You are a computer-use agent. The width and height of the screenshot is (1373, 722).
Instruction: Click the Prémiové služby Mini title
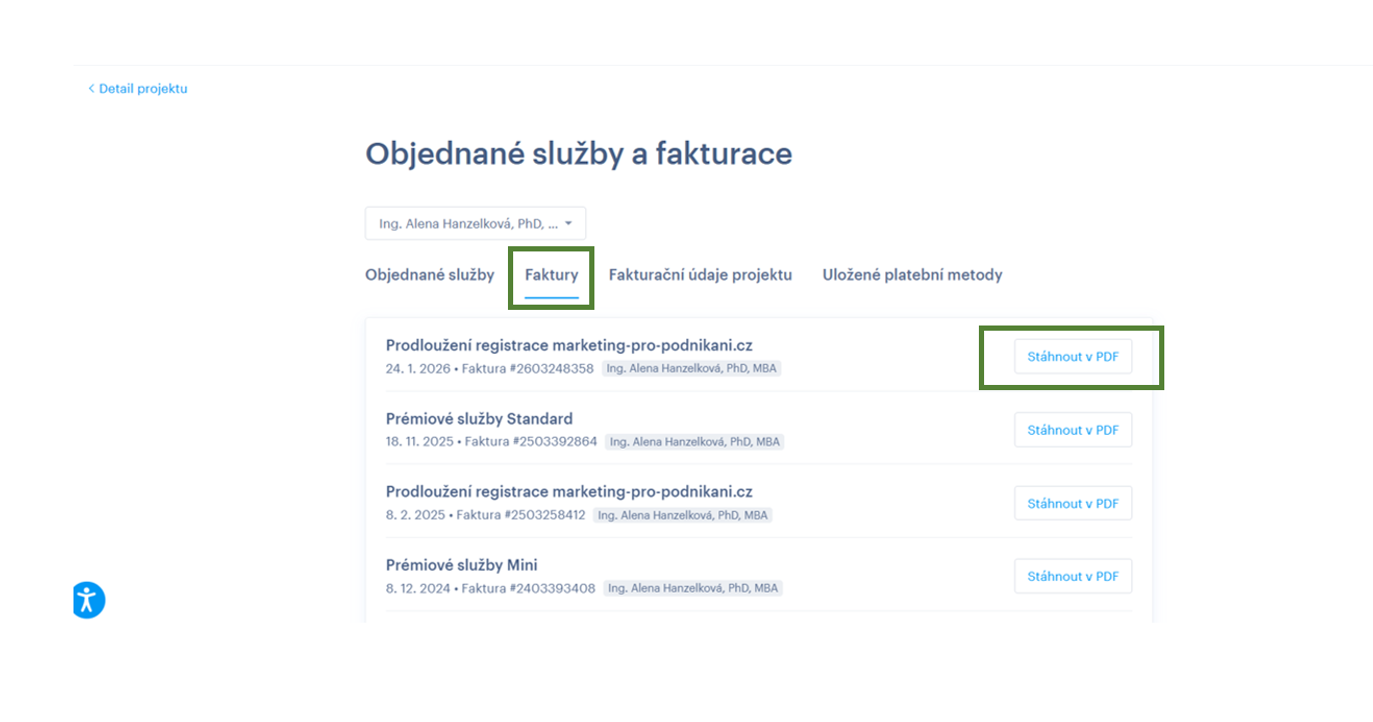462,564
